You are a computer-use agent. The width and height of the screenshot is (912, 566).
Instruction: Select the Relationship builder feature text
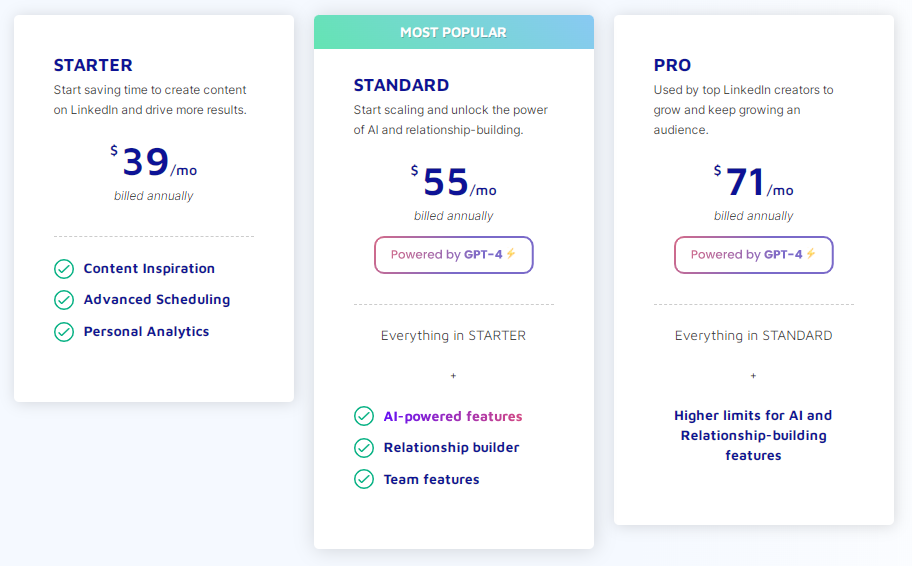pyautogui.click(x=451, y=448)
